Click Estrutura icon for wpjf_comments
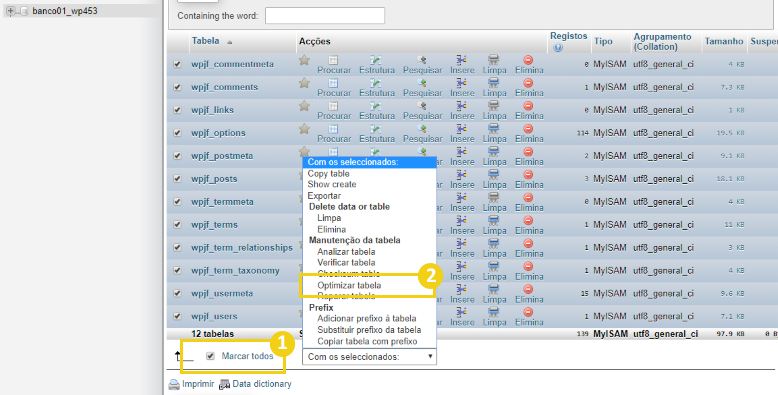The image size is (778, 395). pyautogui.click(x=376, y=83)
